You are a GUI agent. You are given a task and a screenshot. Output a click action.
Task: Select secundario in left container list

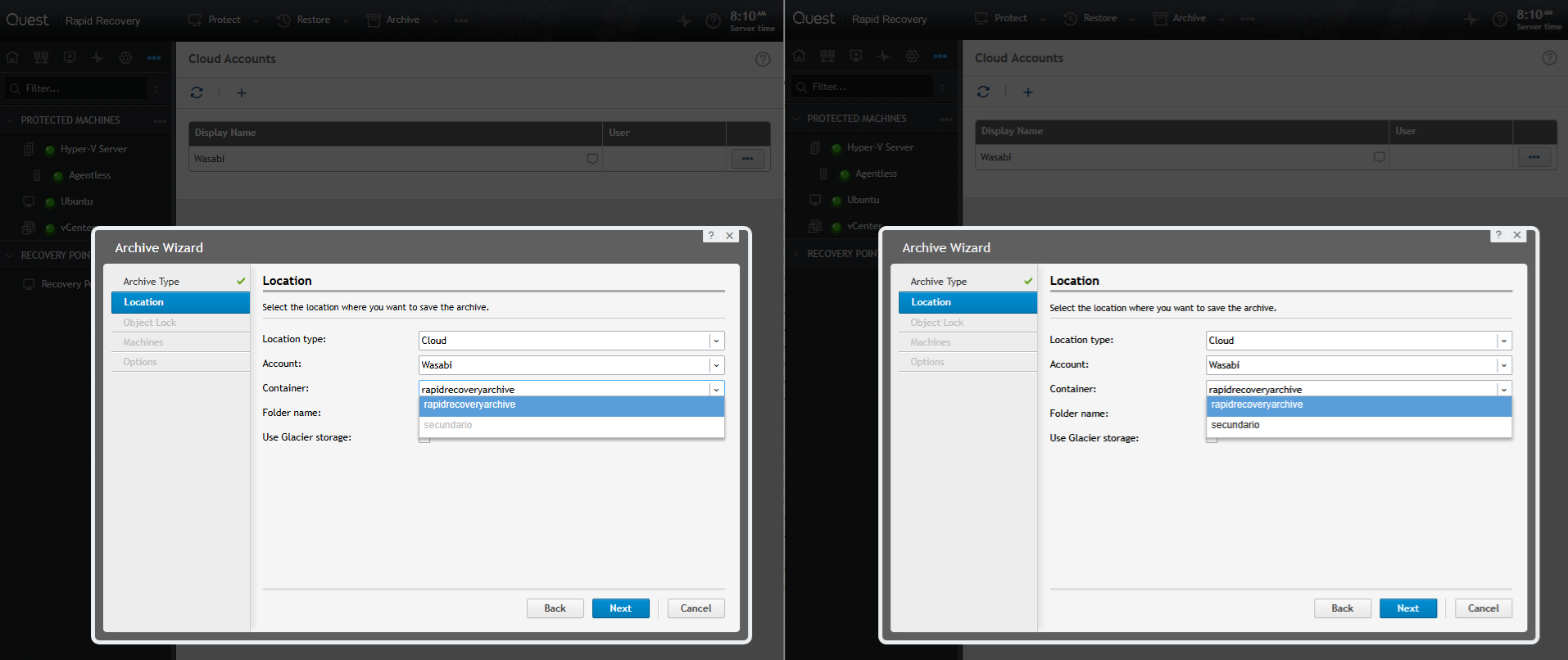(x=571, y=425)
